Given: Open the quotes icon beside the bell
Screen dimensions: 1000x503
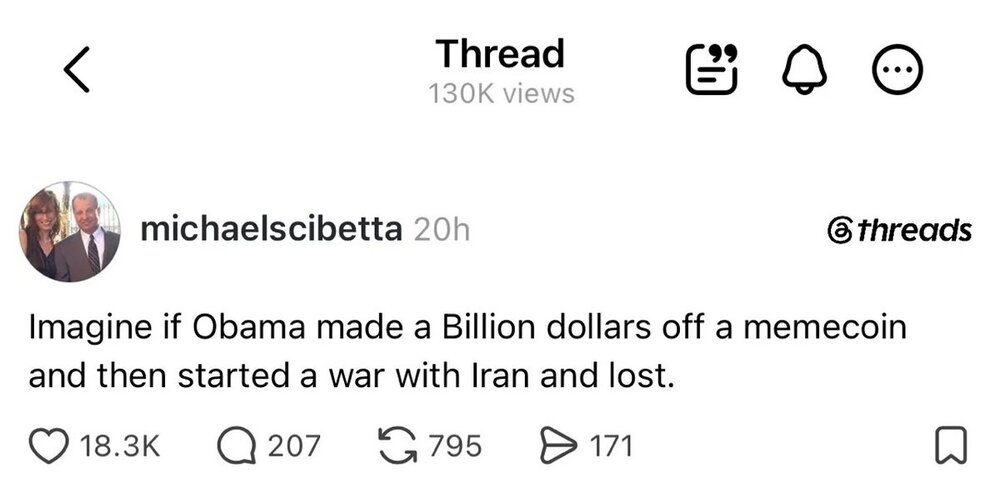Looking at the screenshot, I should (x=712, y=69).
